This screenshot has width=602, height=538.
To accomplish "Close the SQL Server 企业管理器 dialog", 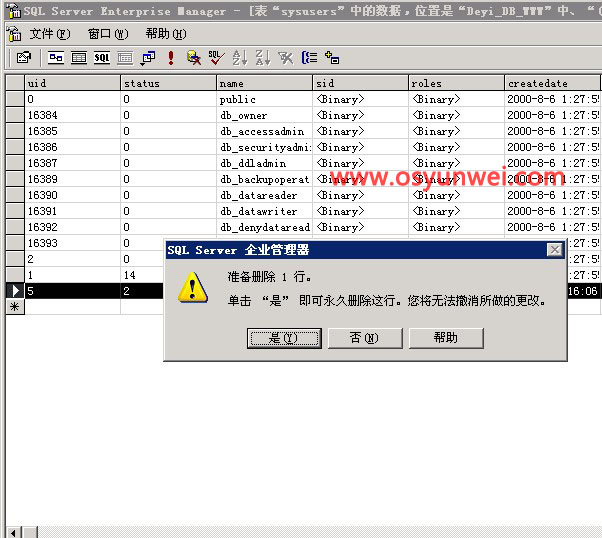I will [x=555, y=250].
